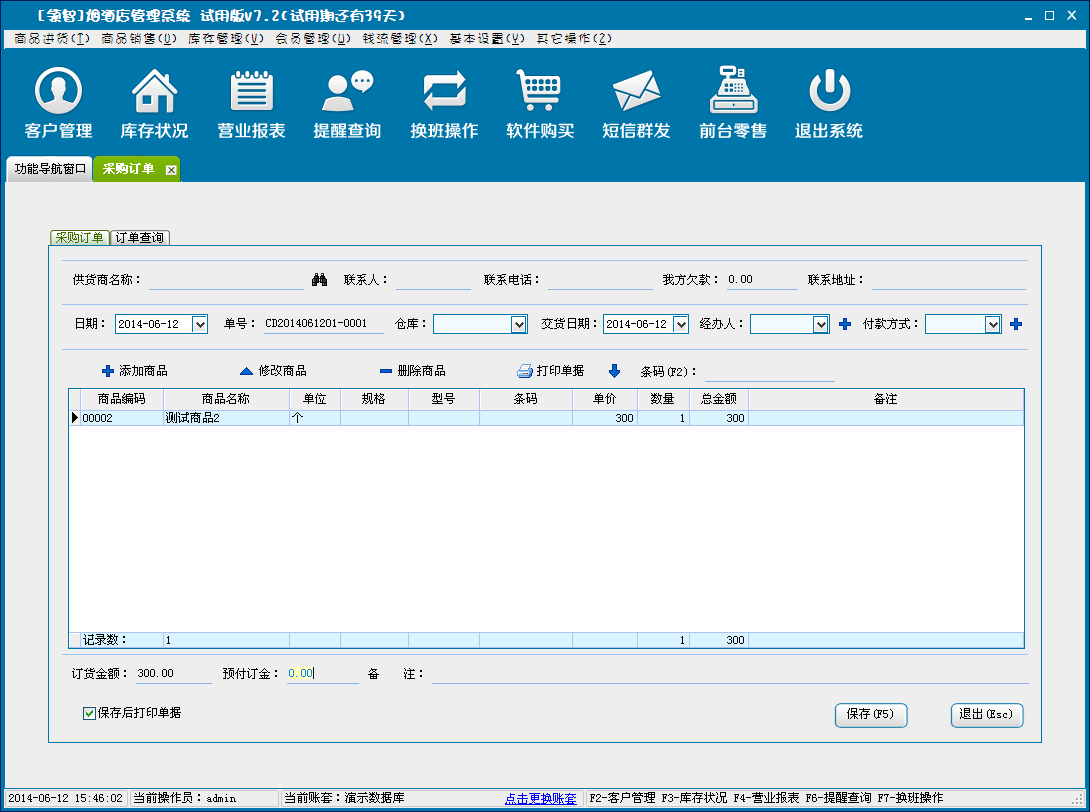The image size is (1090, 812).
Task: Click 添加商品 add product button
Action: click(135, 371)
